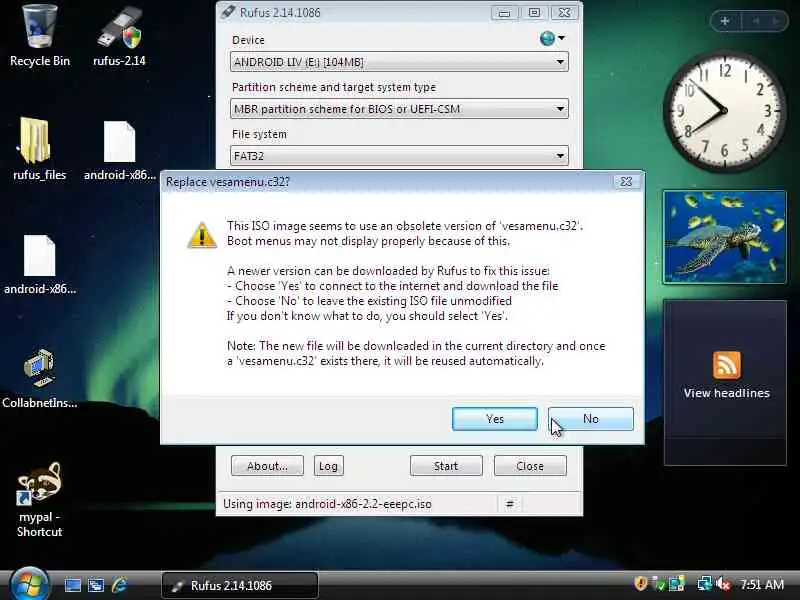The image size is (800, 600).
Task: Expand the File system FAT32 dropdown
Action: click(x=399, y=156)
